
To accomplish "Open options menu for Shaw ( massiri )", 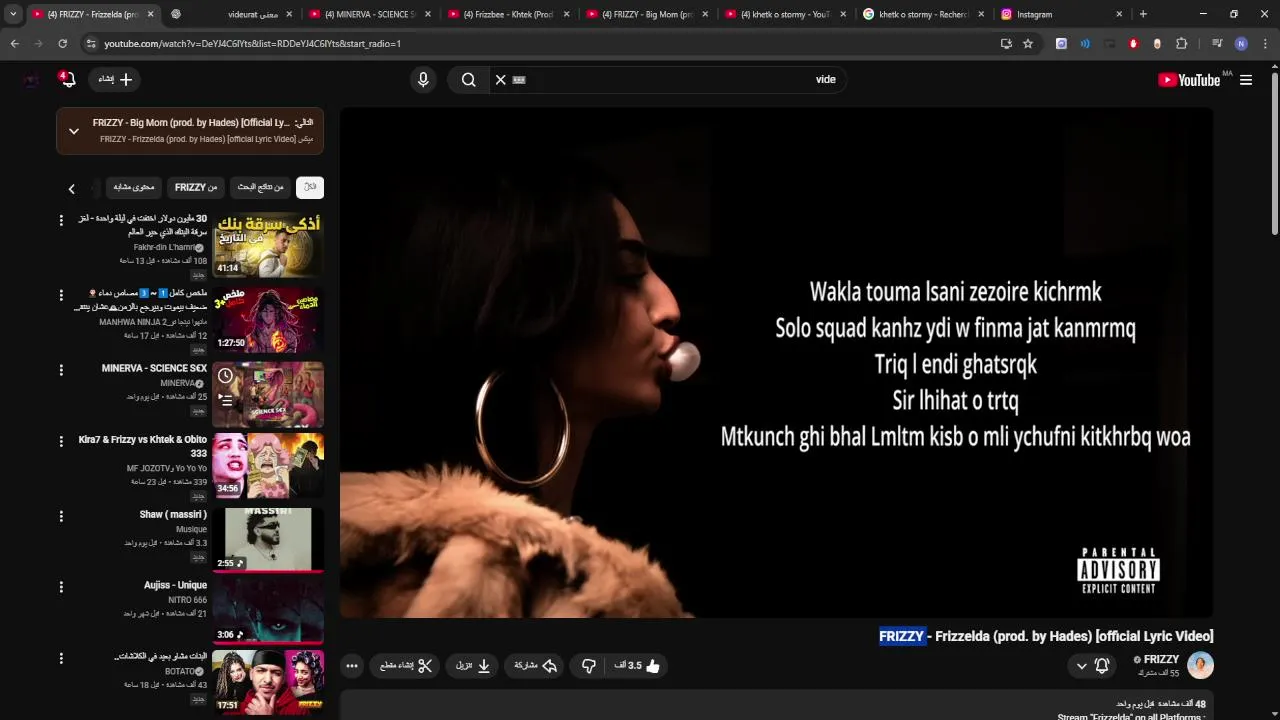I will tap(61, 516).
